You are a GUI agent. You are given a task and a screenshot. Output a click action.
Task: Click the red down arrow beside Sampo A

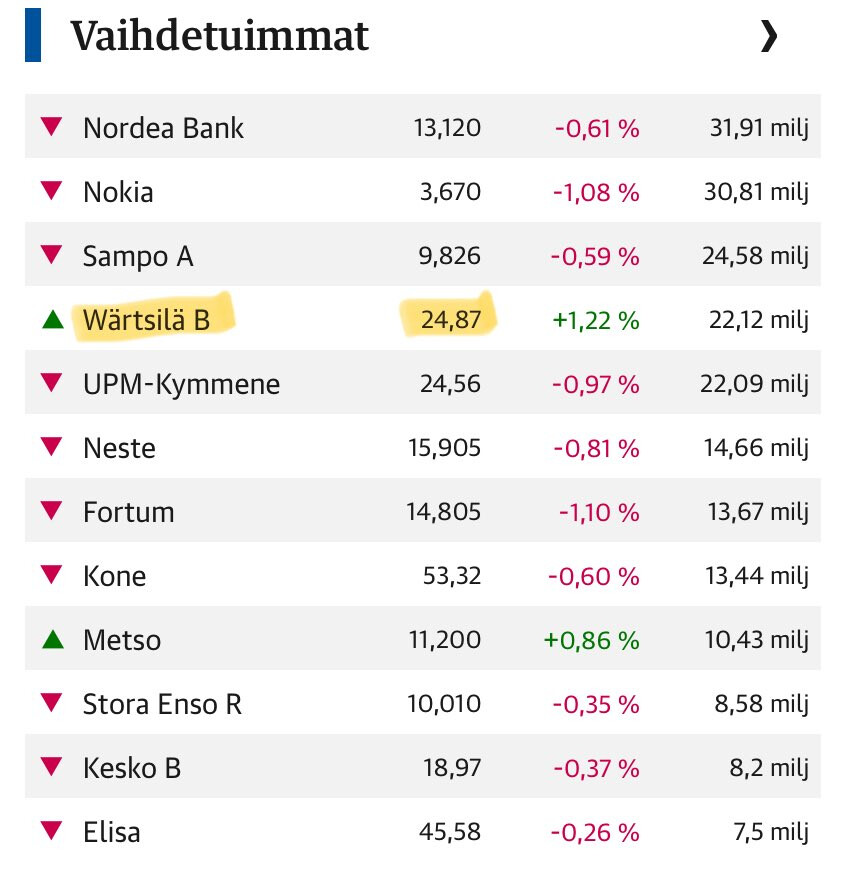point(52,255)
